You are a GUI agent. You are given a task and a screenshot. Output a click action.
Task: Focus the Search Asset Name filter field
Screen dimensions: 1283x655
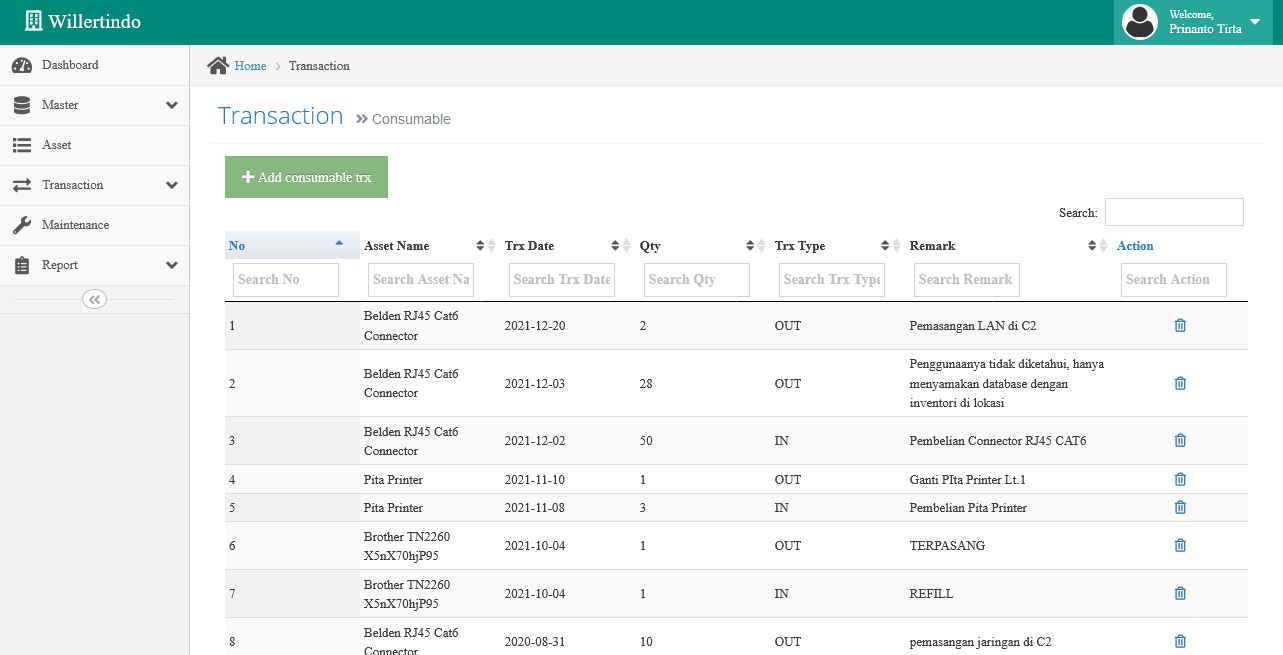[x=420, y=280]
